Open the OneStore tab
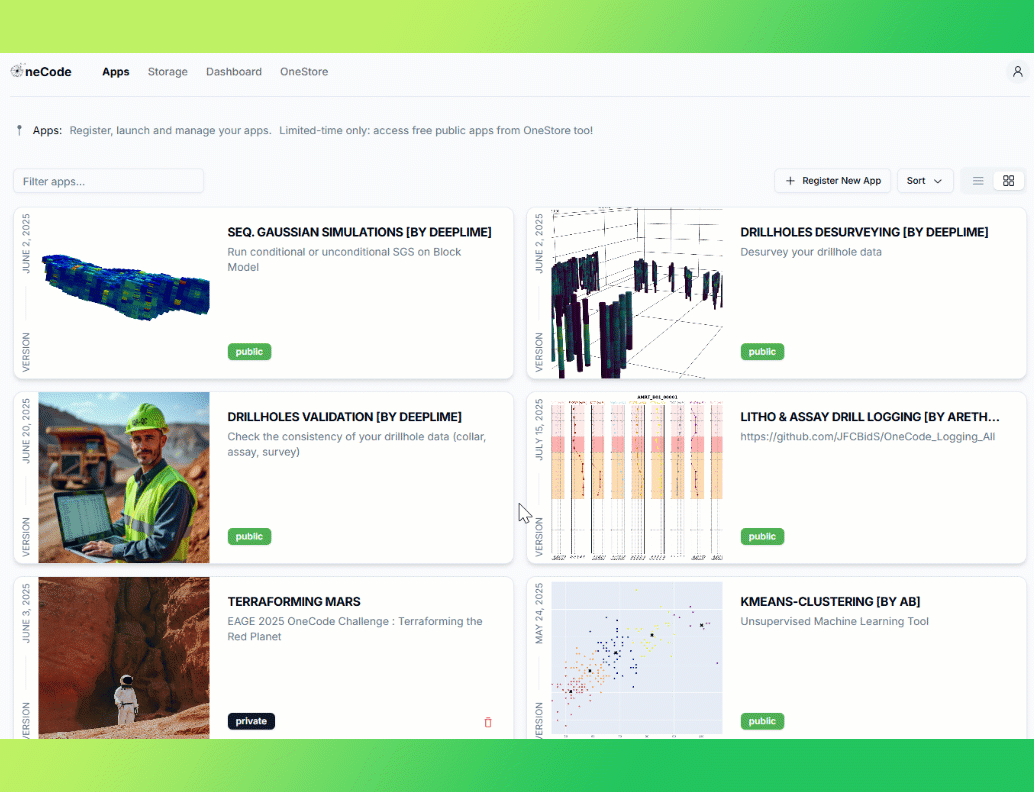The image size is (1034, 792). click(x=304, y=72)
